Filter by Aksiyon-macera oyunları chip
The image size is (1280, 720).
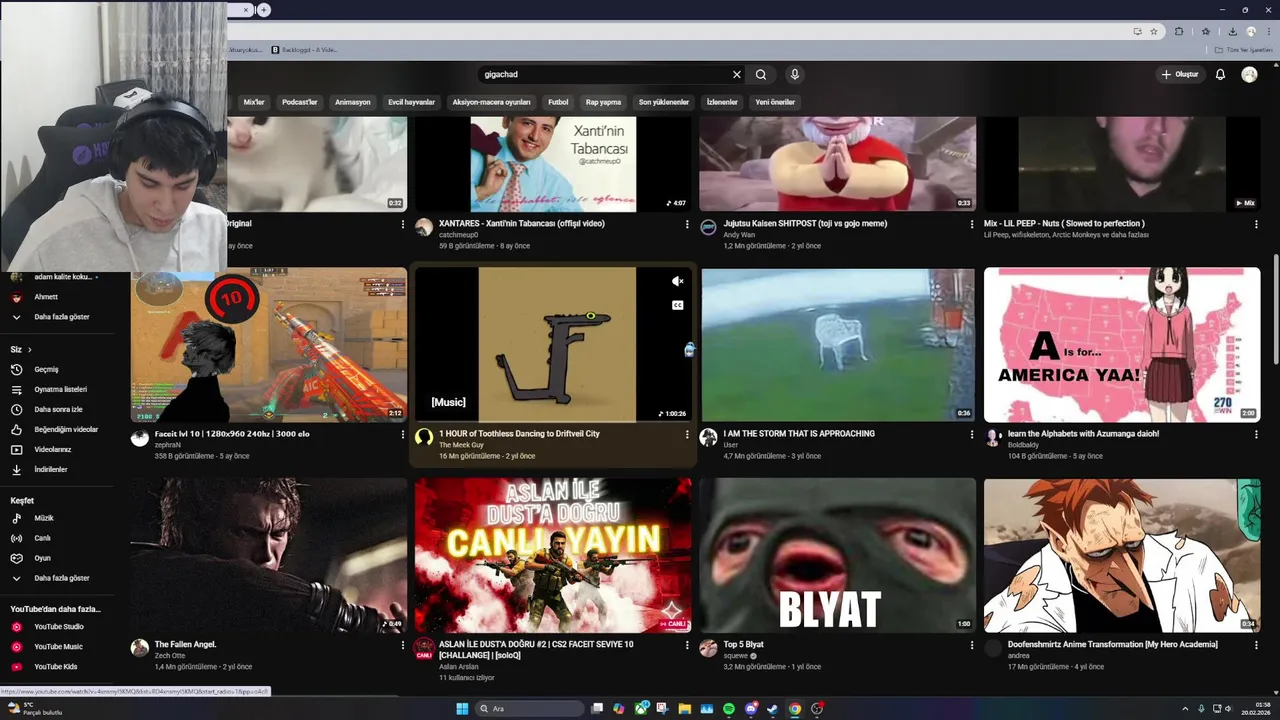pyautogui.click(x=491, y=102)
